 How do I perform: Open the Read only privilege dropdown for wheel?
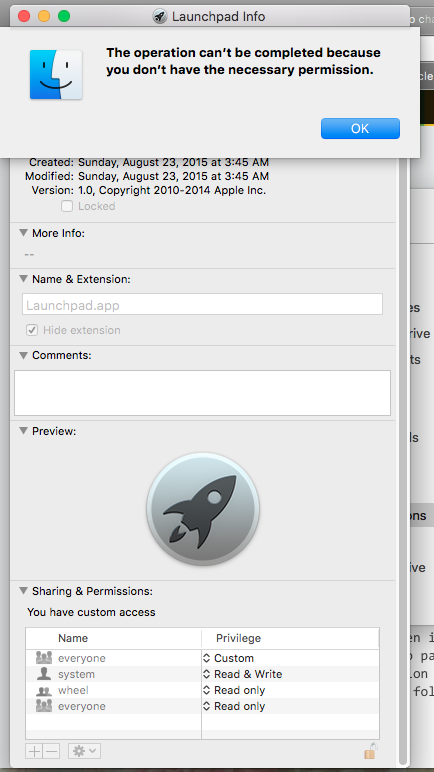(234, 690)
